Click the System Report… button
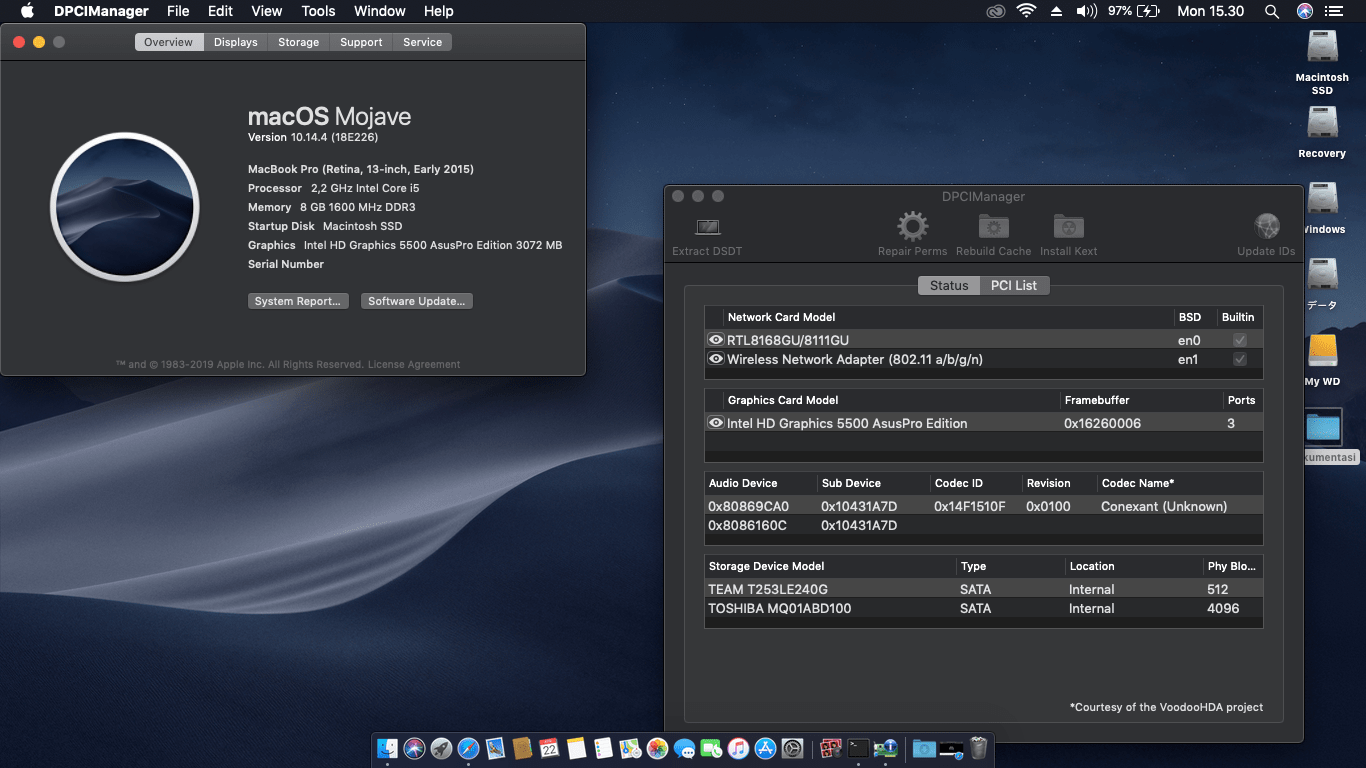Viewport: 1366px width, 768px height. (298, 300)
